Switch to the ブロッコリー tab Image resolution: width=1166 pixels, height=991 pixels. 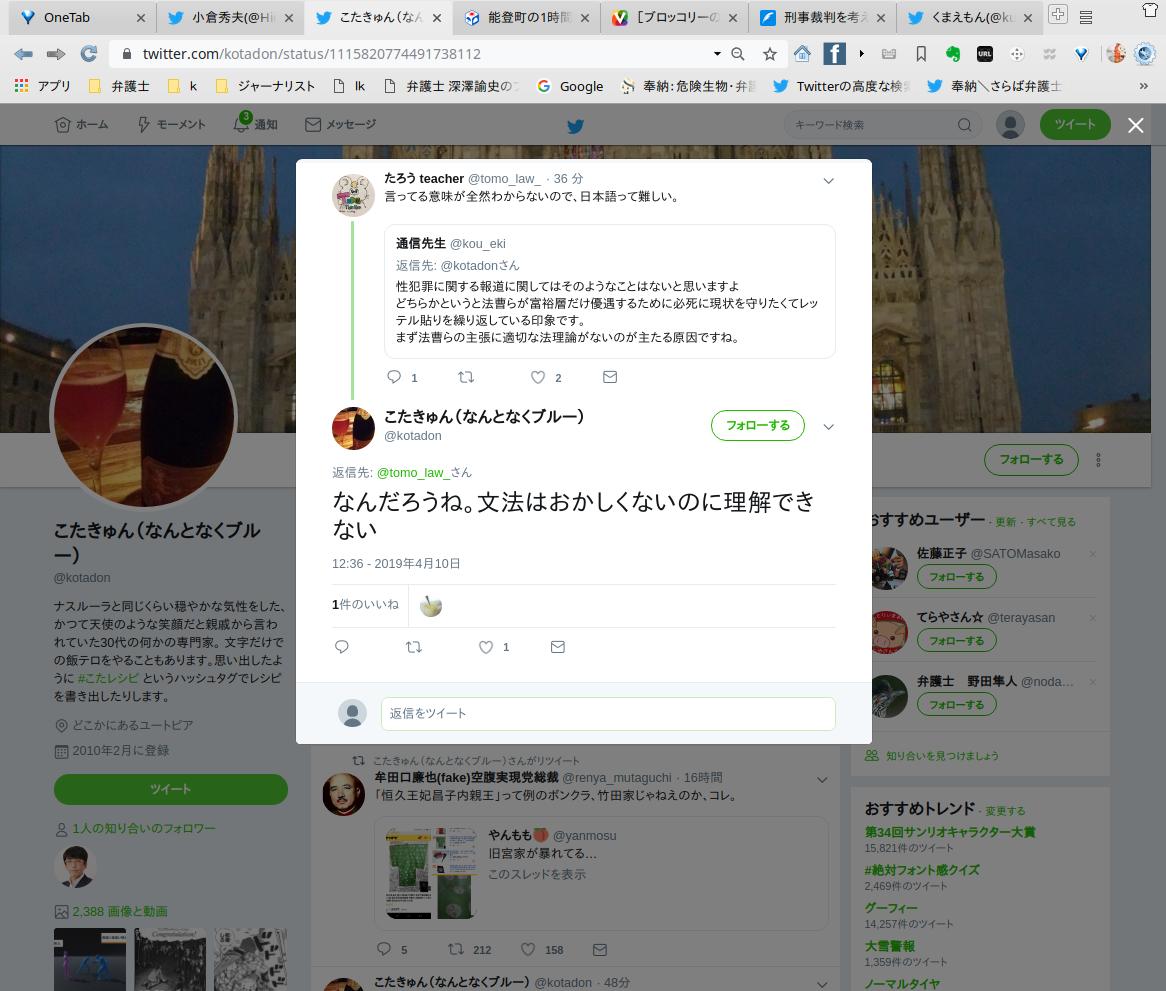(674, 17)
